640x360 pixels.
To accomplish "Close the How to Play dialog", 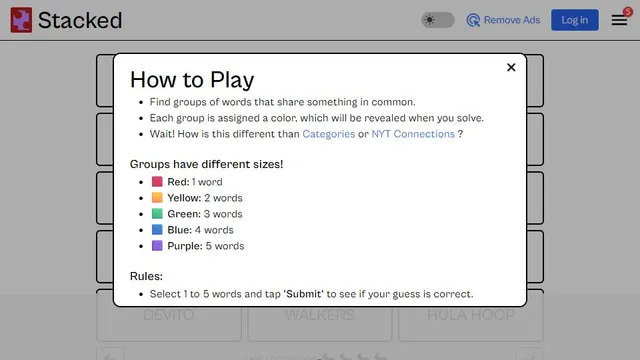I will (x=511, y=67).
